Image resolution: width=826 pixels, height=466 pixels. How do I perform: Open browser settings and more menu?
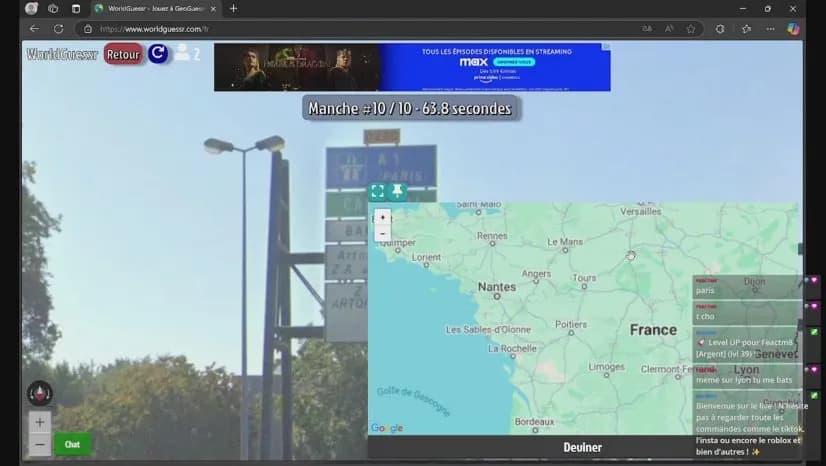click(768, 29)
